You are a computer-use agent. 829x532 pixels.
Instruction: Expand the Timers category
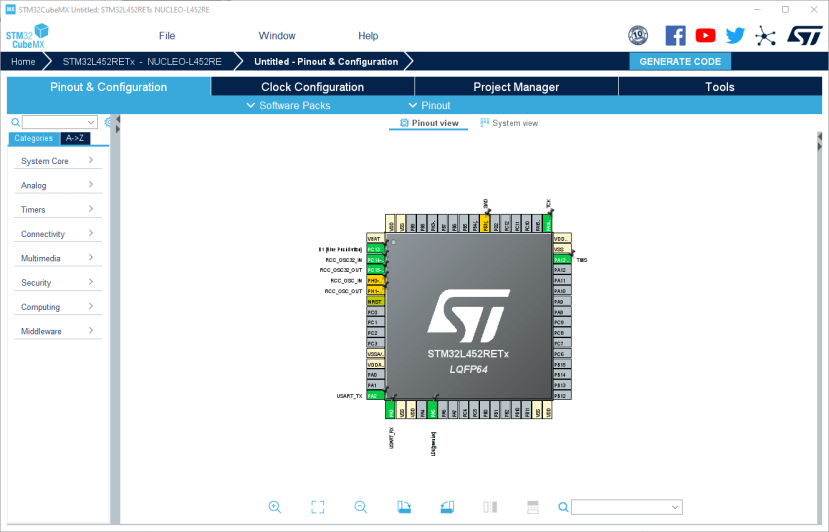[x=58, y=209]
